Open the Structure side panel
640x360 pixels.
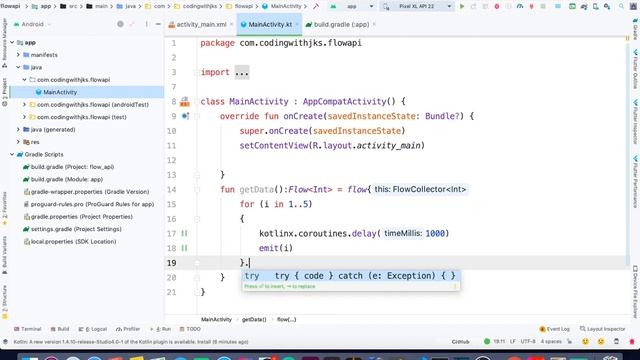pyautogui.click(x=4, y=301)
